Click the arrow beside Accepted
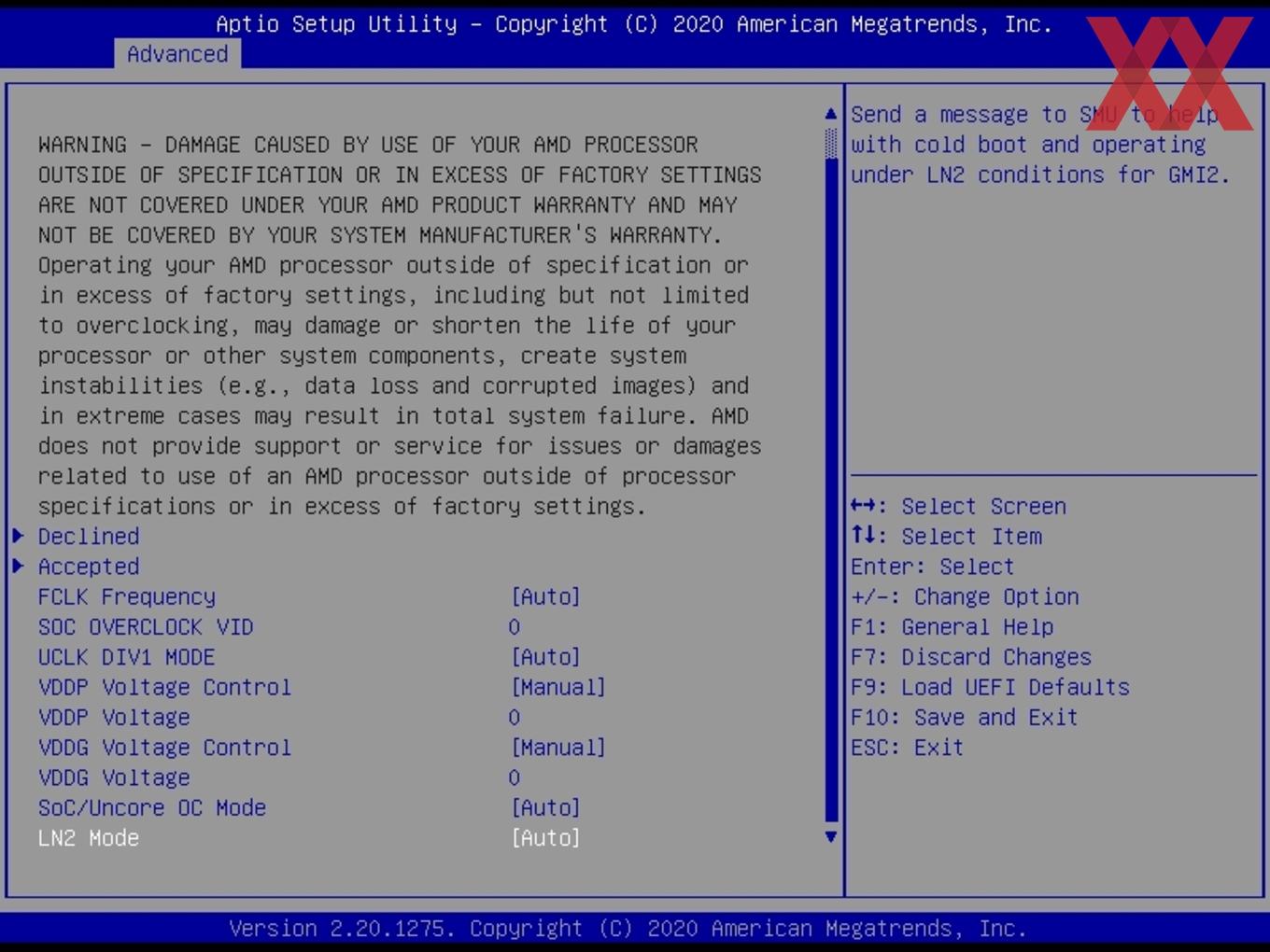Image resolution: width=1270 pixels, height=952 pixels. tap(18, 566)
